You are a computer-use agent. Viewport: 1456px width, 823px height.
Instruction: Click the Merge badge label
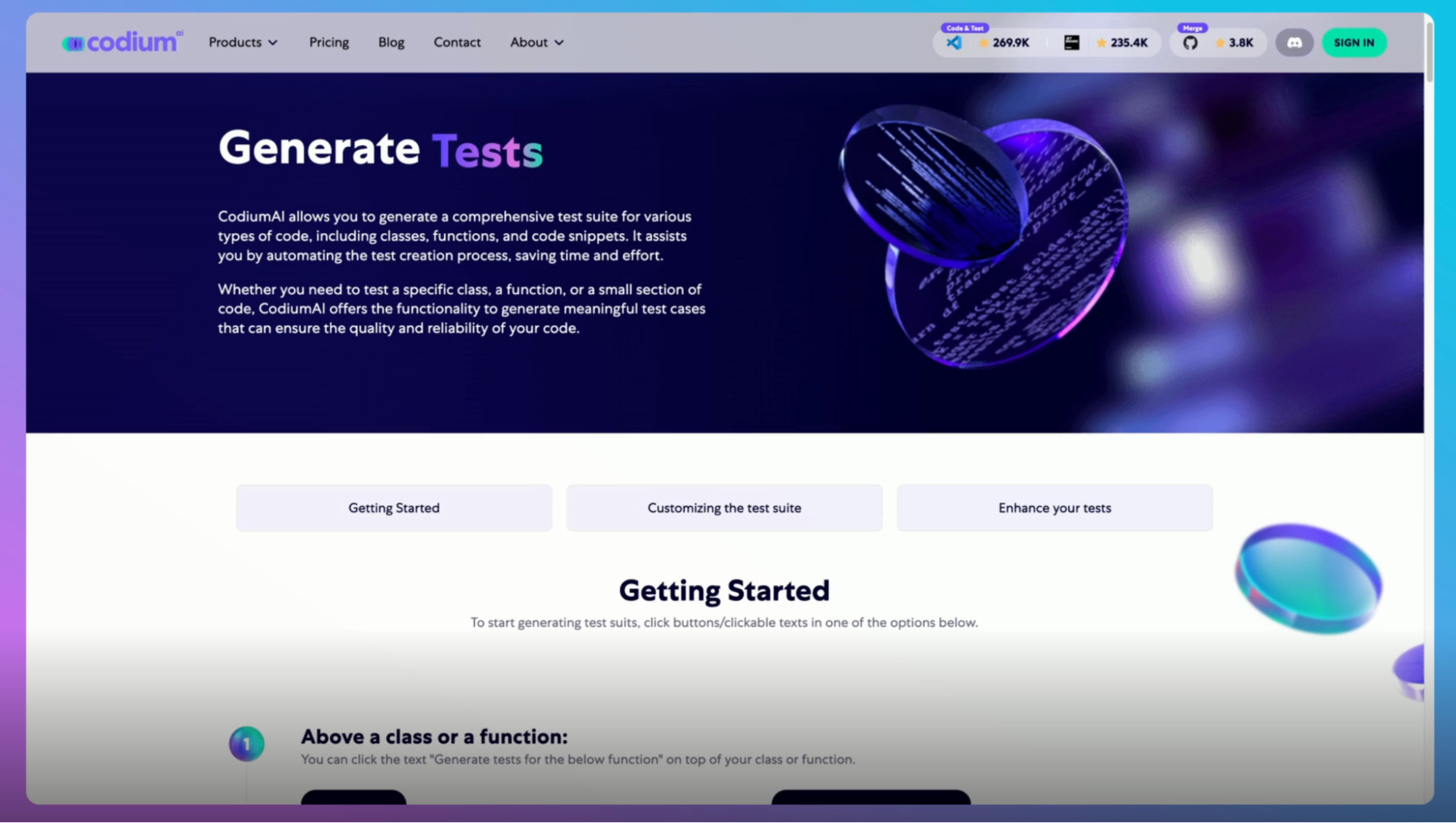pos(1192,28)
